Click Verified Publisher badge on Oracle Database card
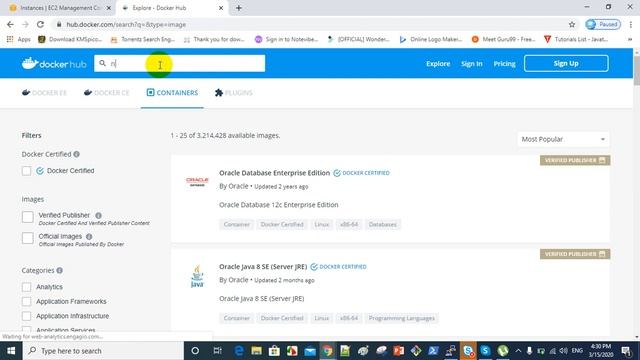Image resolution: width=640 pixels, height=360 pixels. click(x=575, y=160)
